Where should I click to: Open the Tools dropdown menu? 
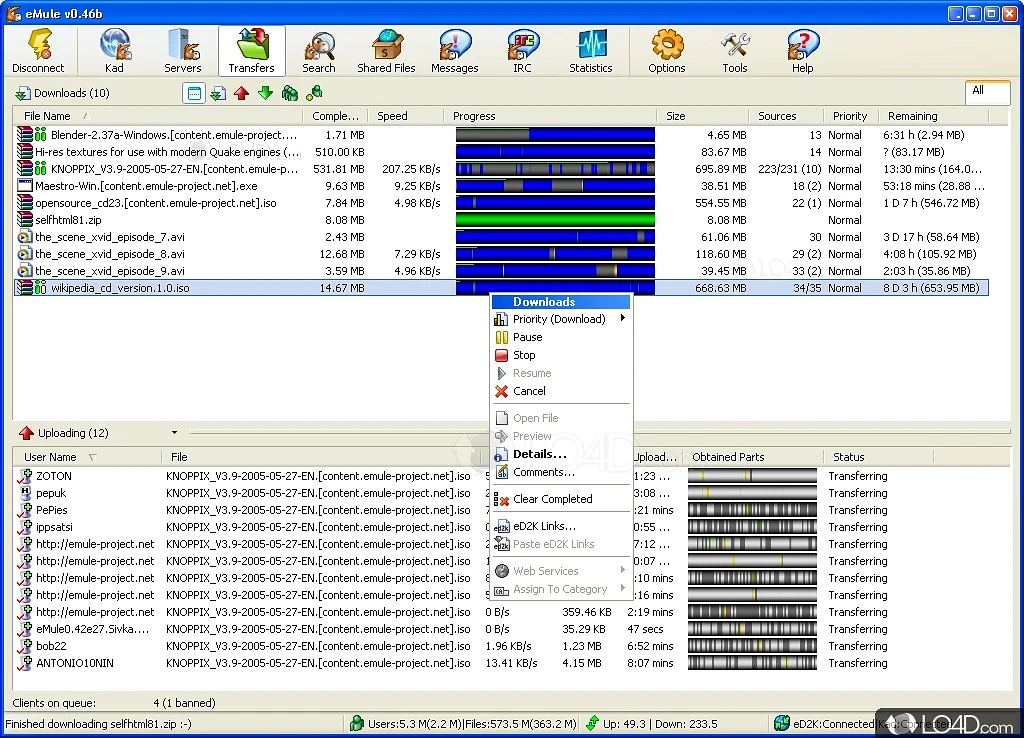735,50
